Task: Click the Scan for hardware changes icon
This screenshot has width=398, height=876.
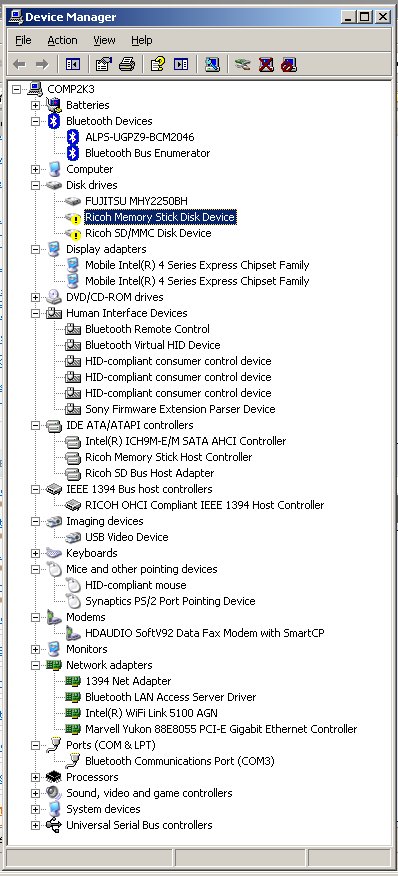Action: [x=212, y=65]
